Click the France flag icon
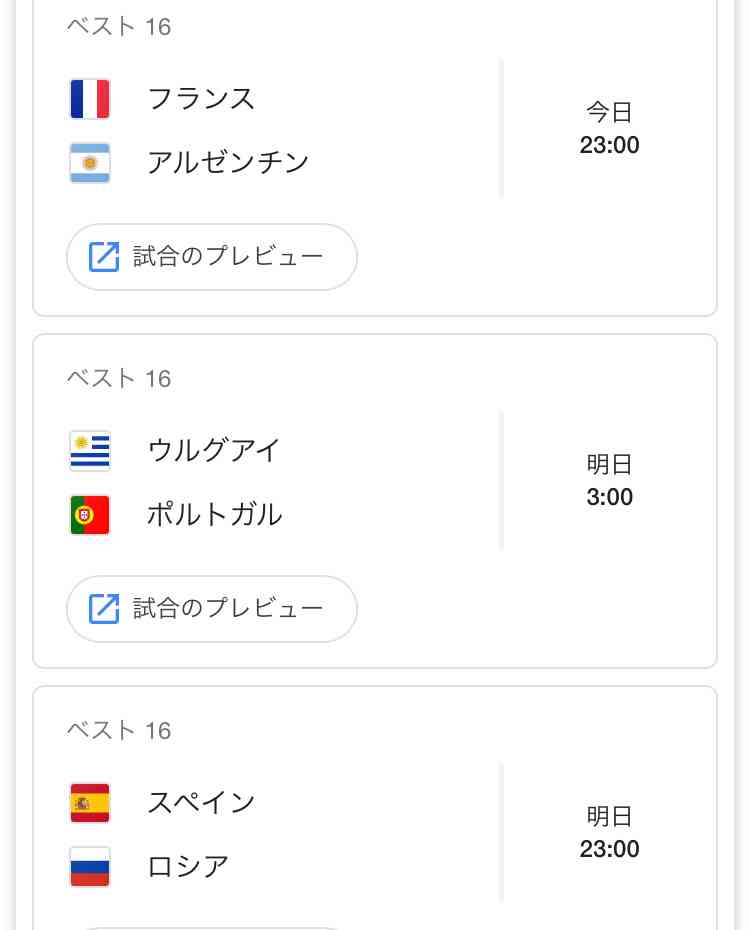This screenshot has height=930, width=750. (90, 99)
